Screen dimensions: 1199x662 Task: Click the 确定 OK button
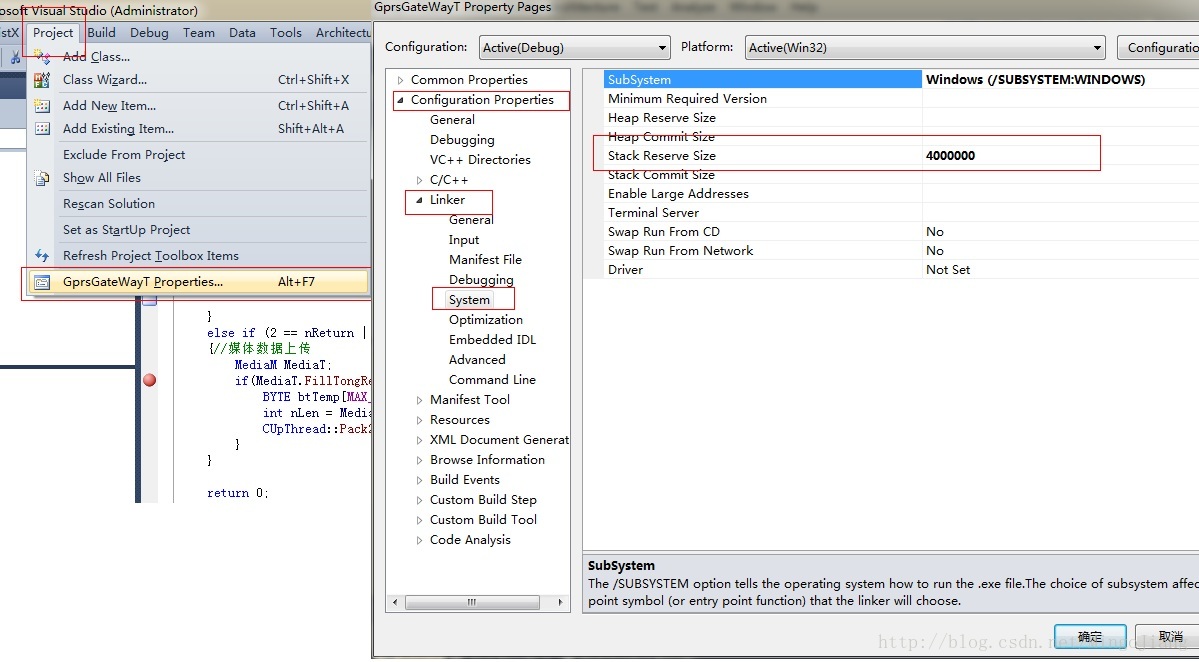(x=1090, y=637)
